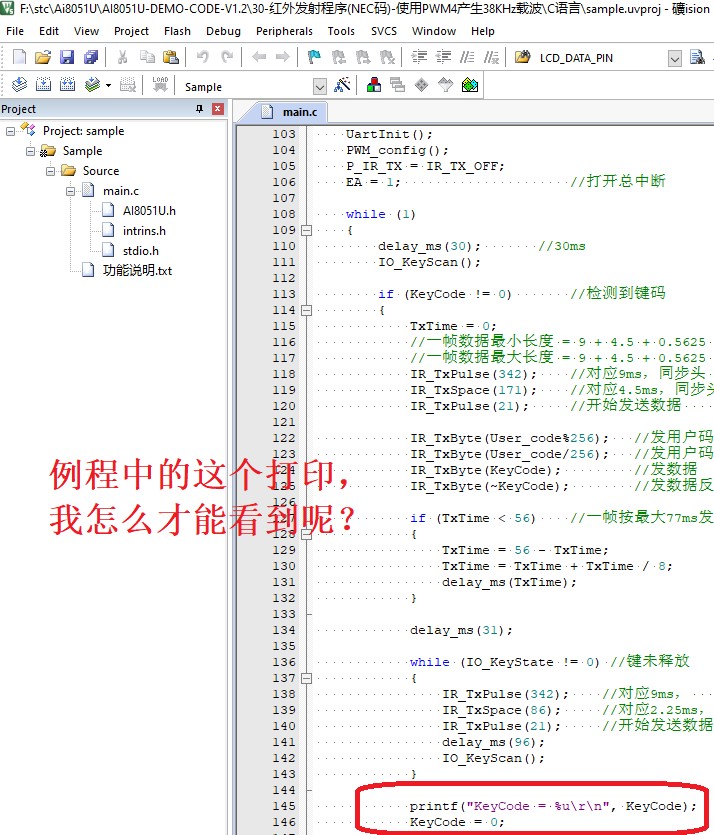The height and width of the screenshot is (835, 714).
Task: Open the Edit menu
Action: (x=49, y=31)
